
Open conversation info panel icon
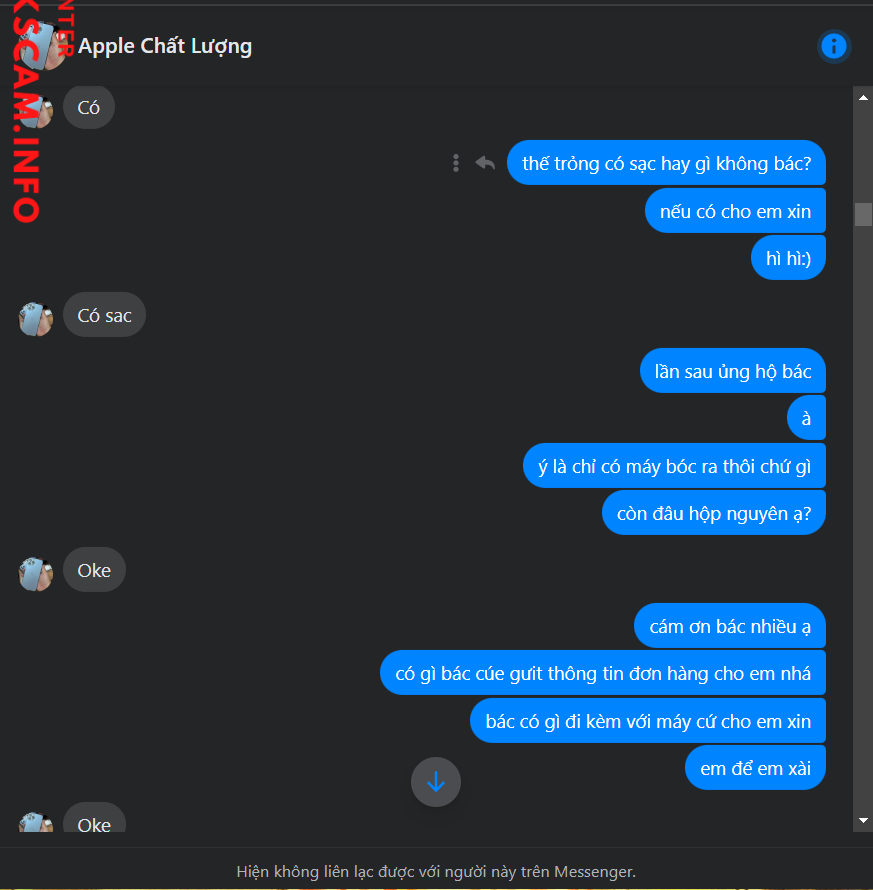pos(833,46)
